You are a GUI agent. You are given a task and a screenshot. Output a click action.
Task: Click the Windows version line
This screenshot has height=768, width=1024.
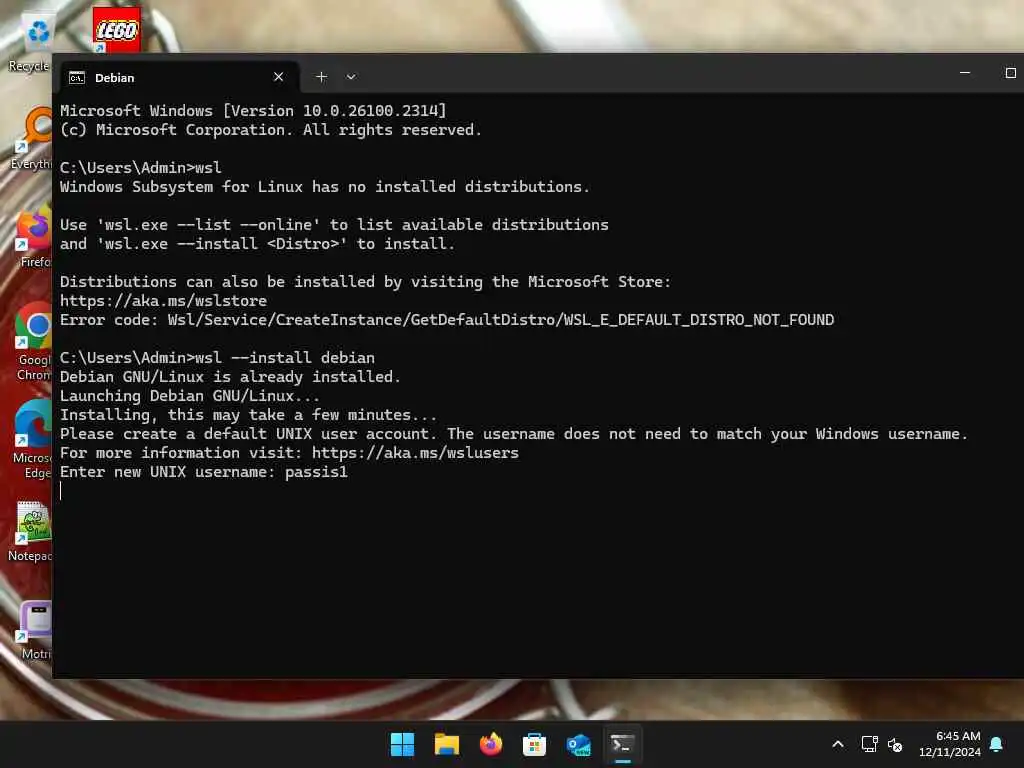253,110
